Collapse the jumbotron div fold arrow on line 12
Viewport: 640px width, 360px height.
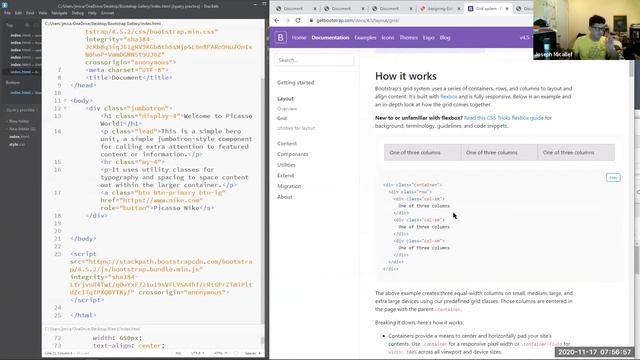[x=65, y=108]
